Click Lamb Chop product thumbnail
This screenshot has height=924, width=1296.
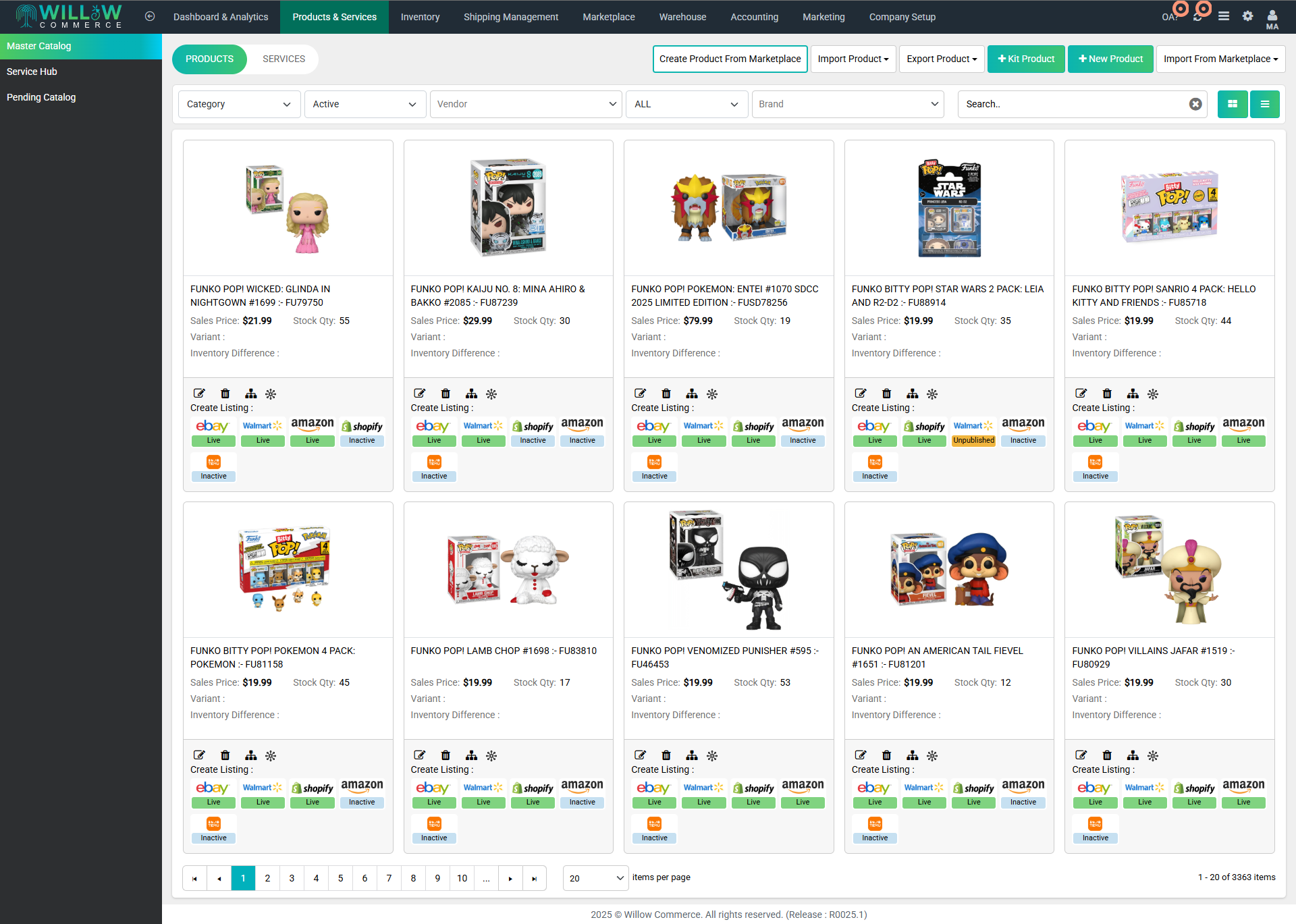click(x=508, y=570)
